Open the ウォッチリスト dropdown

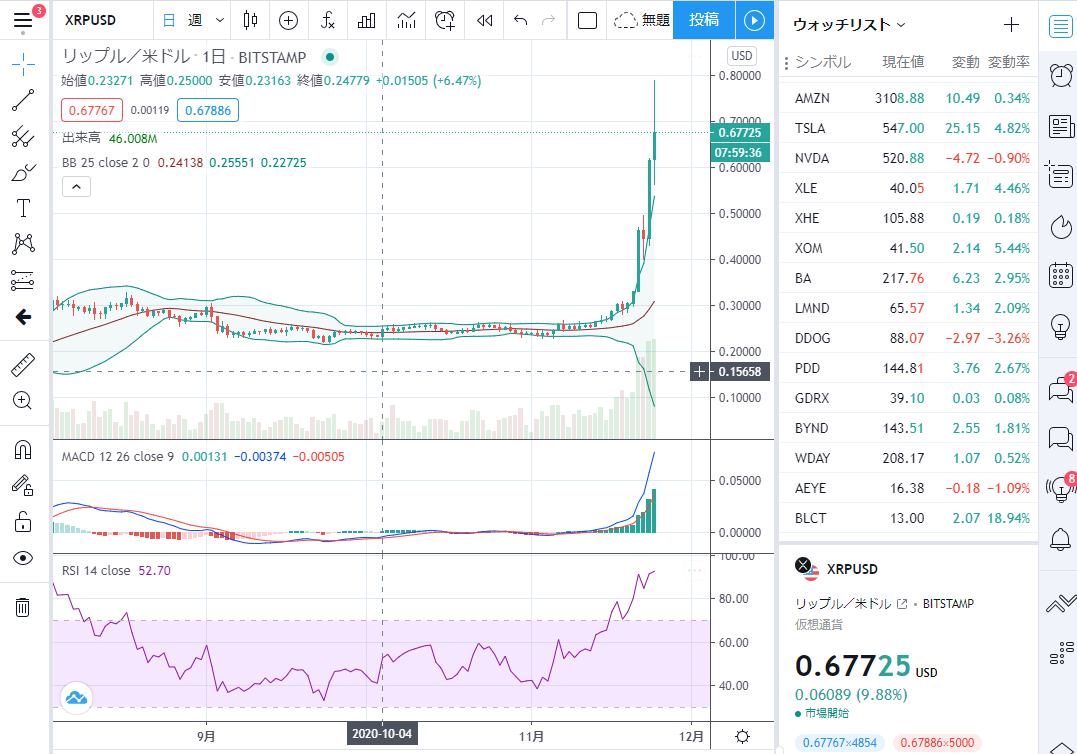[849, 25]
